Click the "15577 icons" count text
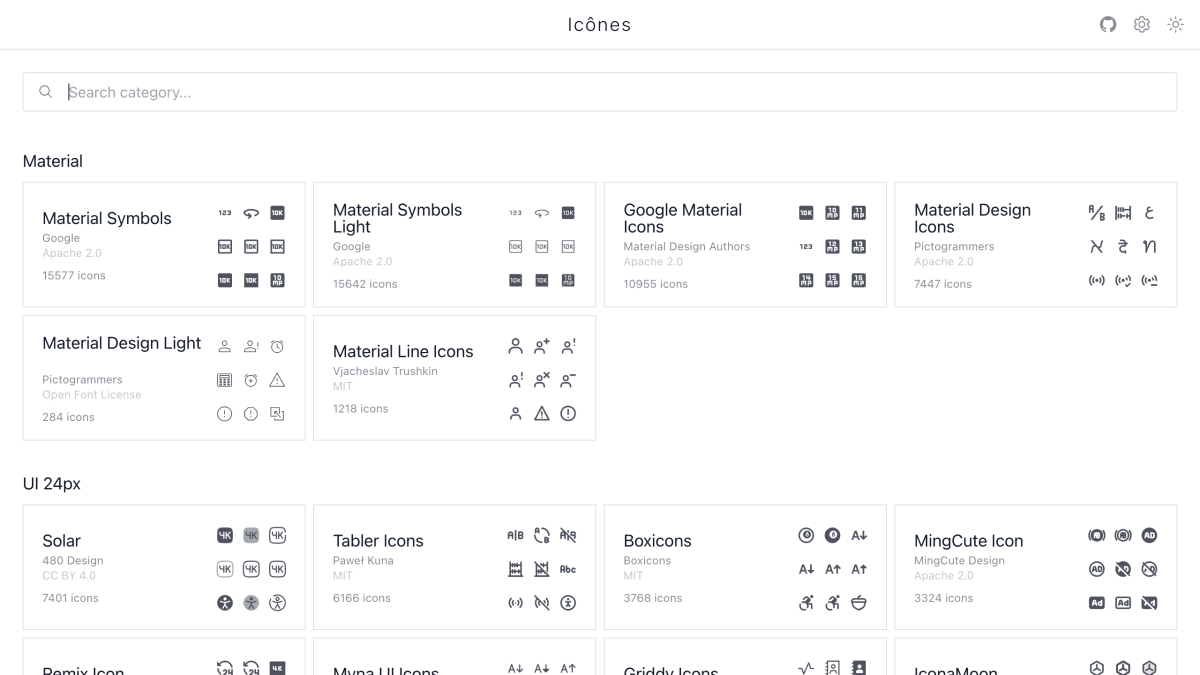Image resolution: width=1200 pixels, height=675 pixels. (74, 275)
